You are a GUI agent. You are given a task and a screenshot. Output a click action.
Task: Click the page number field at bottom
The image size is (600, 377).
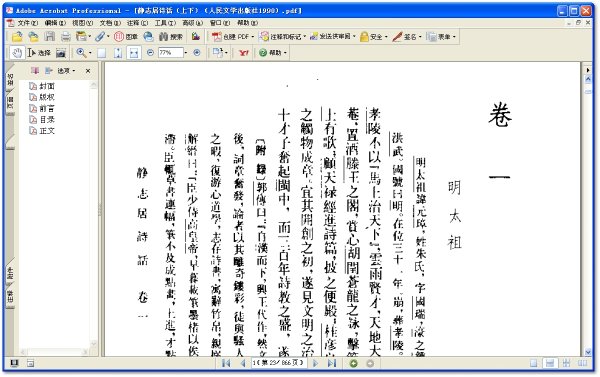pos(280,362)
